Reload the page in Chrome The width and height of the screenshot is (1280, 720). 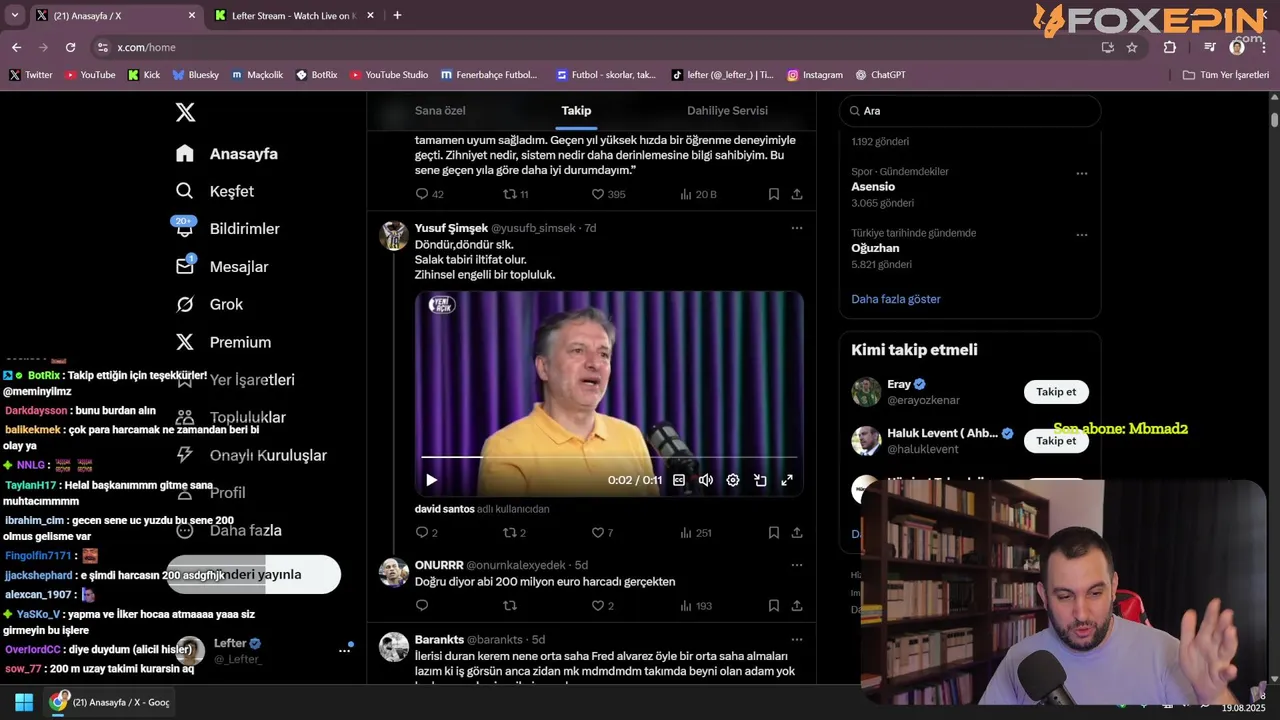(x=70, y=47)
